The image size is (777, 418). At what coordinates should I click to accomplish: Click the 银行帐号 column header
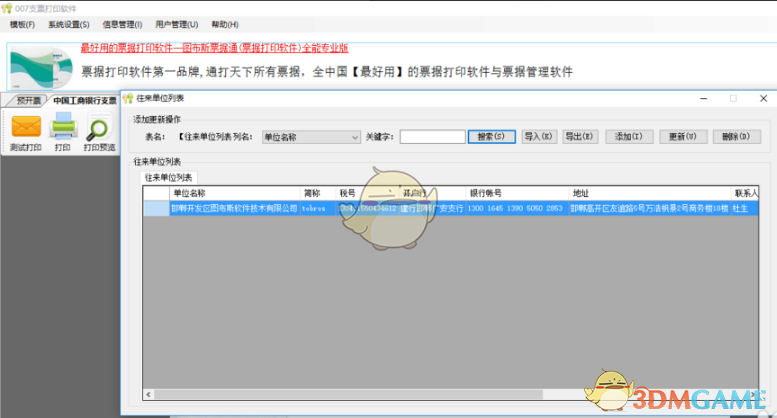tap(517, 193)
